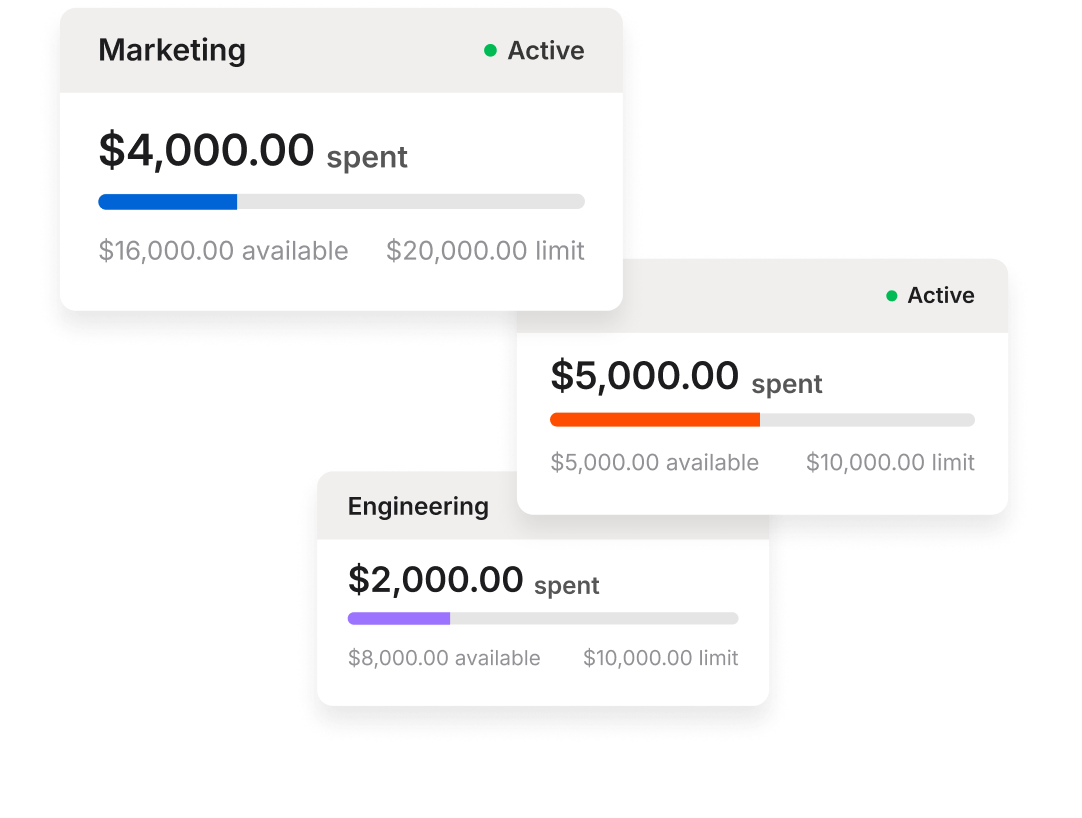The height and width of the screenshot is (818, 1082).
Task: Click $10,000.00 limit under the orange bar
Action: pos(890,463)
